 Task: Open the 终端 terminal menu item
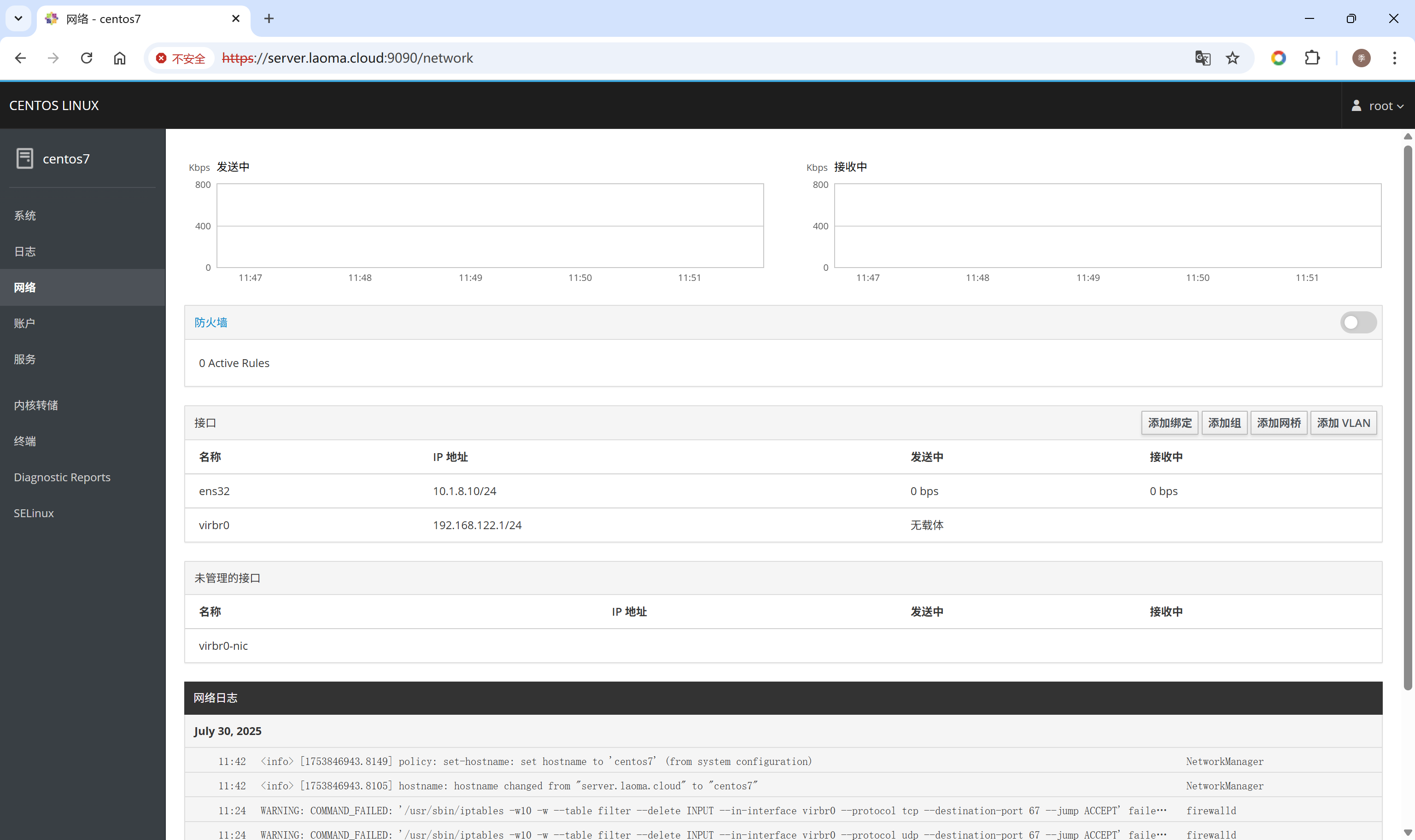coord(25,441)
